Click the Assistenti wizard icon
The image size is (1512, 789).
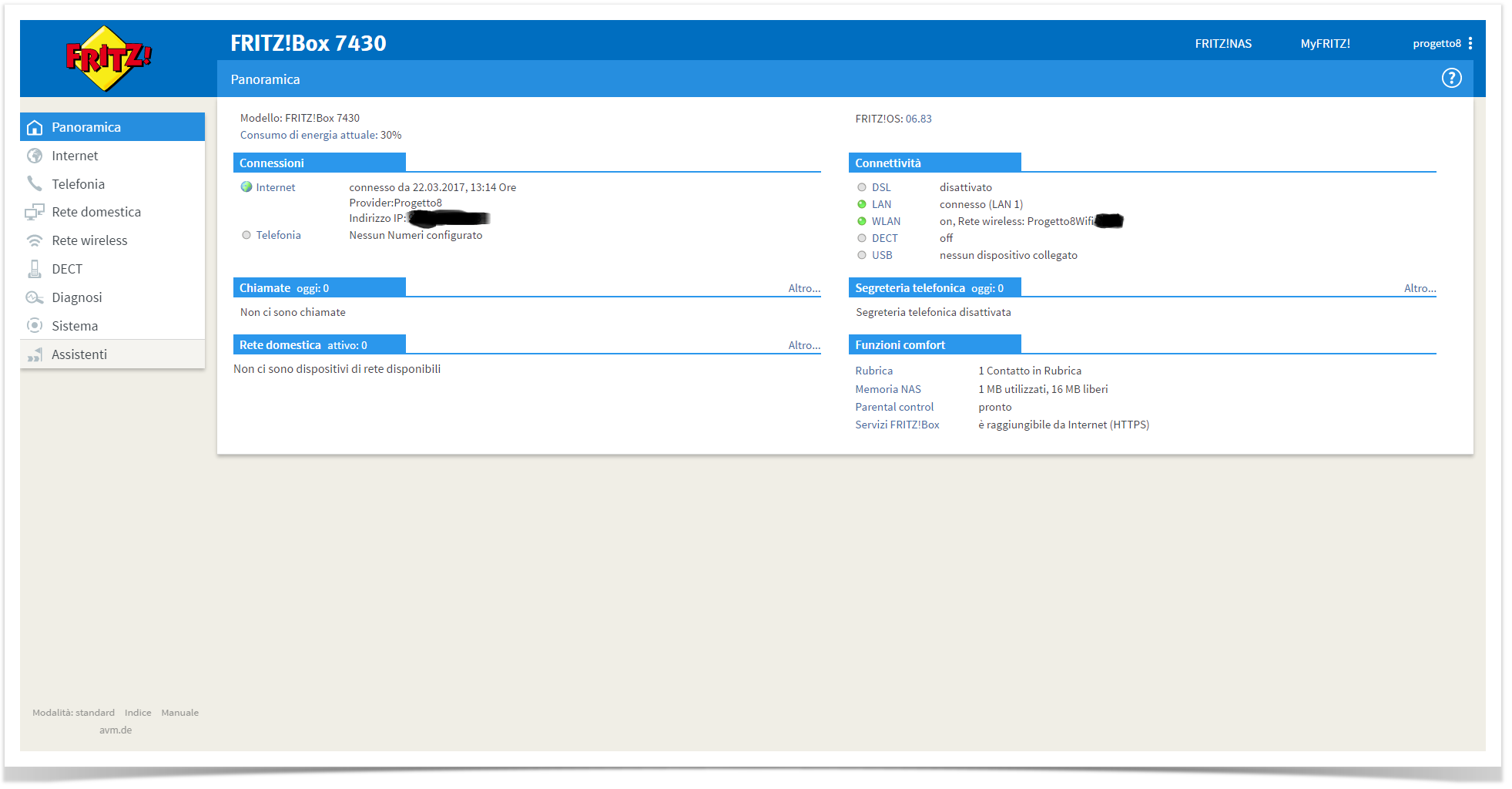coord(35,354)
